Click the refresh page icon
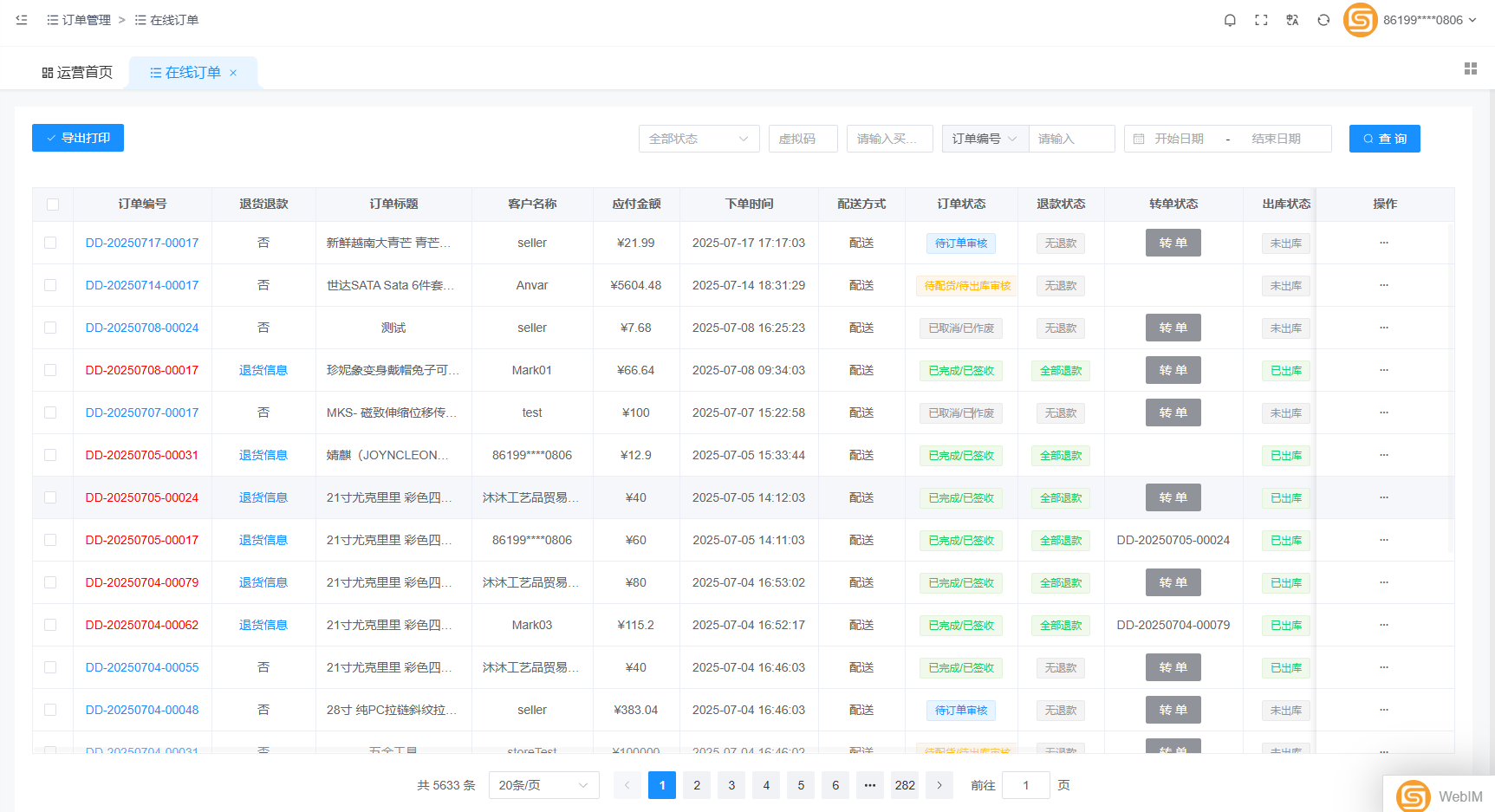Image resolution: width=1495 pixels, height=812 pixels. 1323,20
